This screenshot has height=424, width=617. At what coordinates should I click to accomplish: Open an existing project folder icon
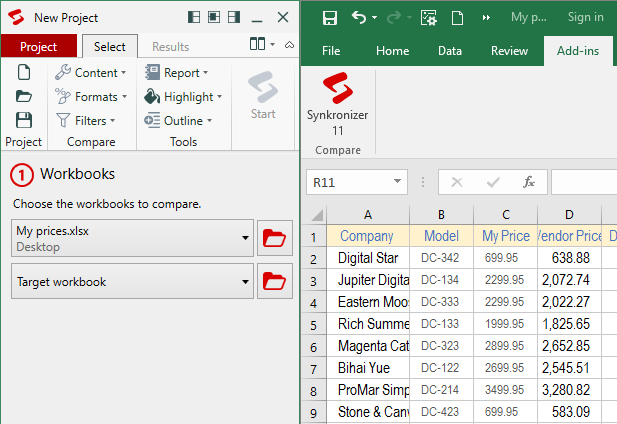(24, 96)
